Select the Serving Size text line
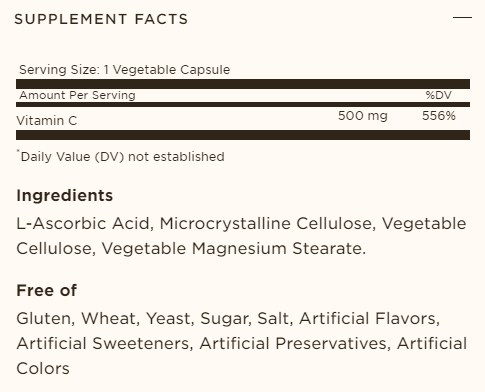This screenshot has height=392, width=485. point(124,70)
